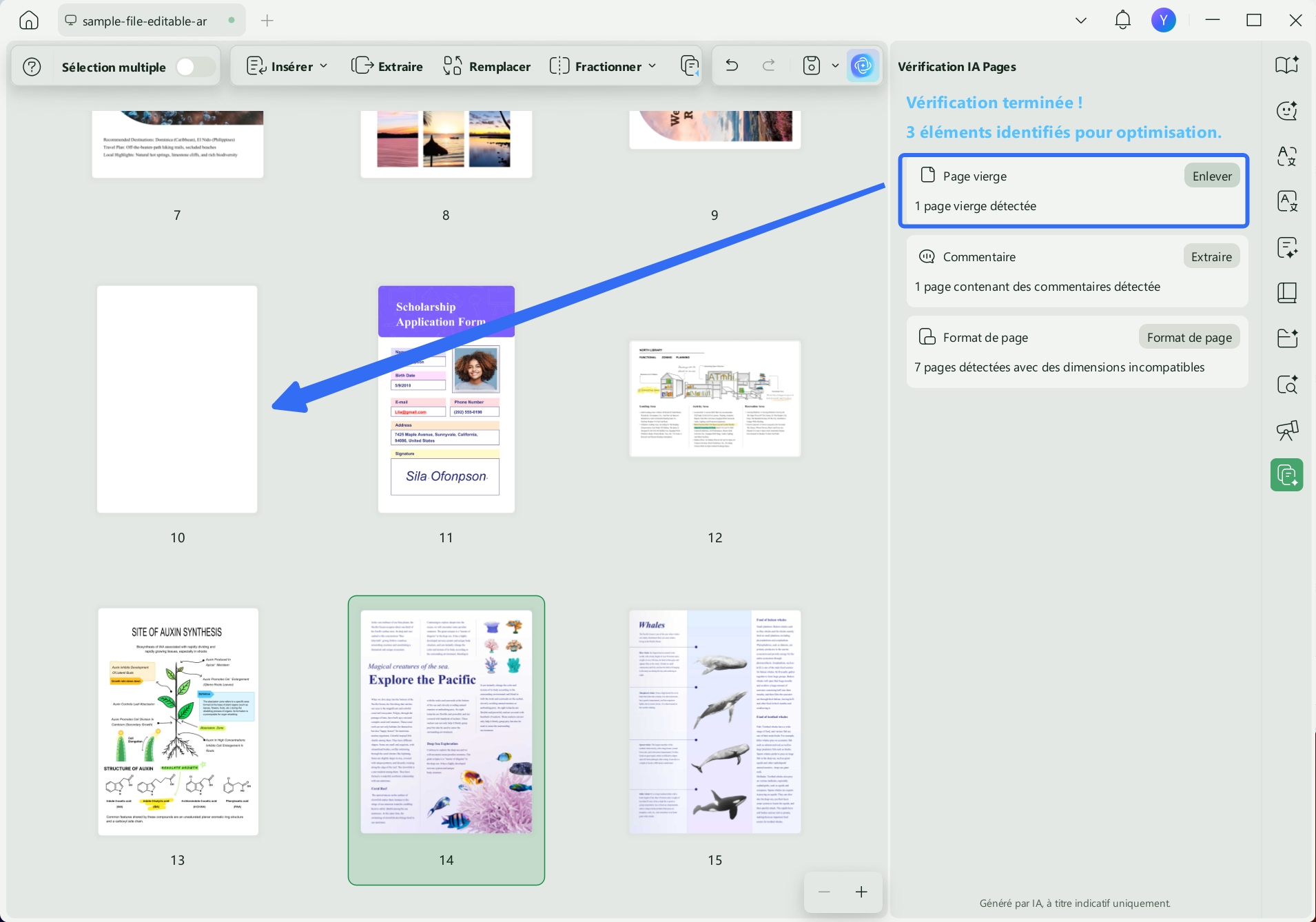Open the megaphone announcement sidebar icon
The width and height of the screenshot is (1316, 922).
(x=1286, y=430)
